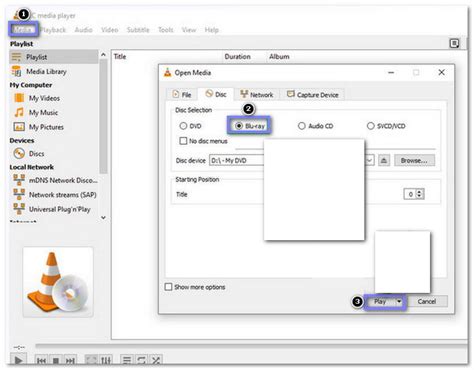Click the Play button in Open Media
Image resolution: width=474 pixels, height=370 pixels.
380,302
